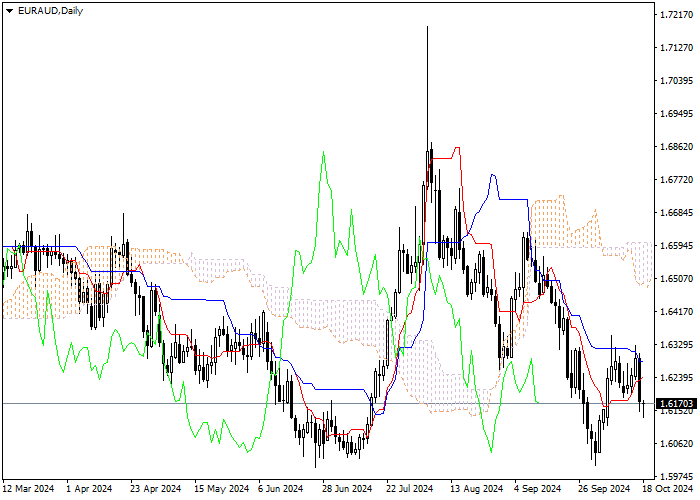Click the 1.71270 price scale label
This screenshot has width=700, height=500.
[676, 48]
